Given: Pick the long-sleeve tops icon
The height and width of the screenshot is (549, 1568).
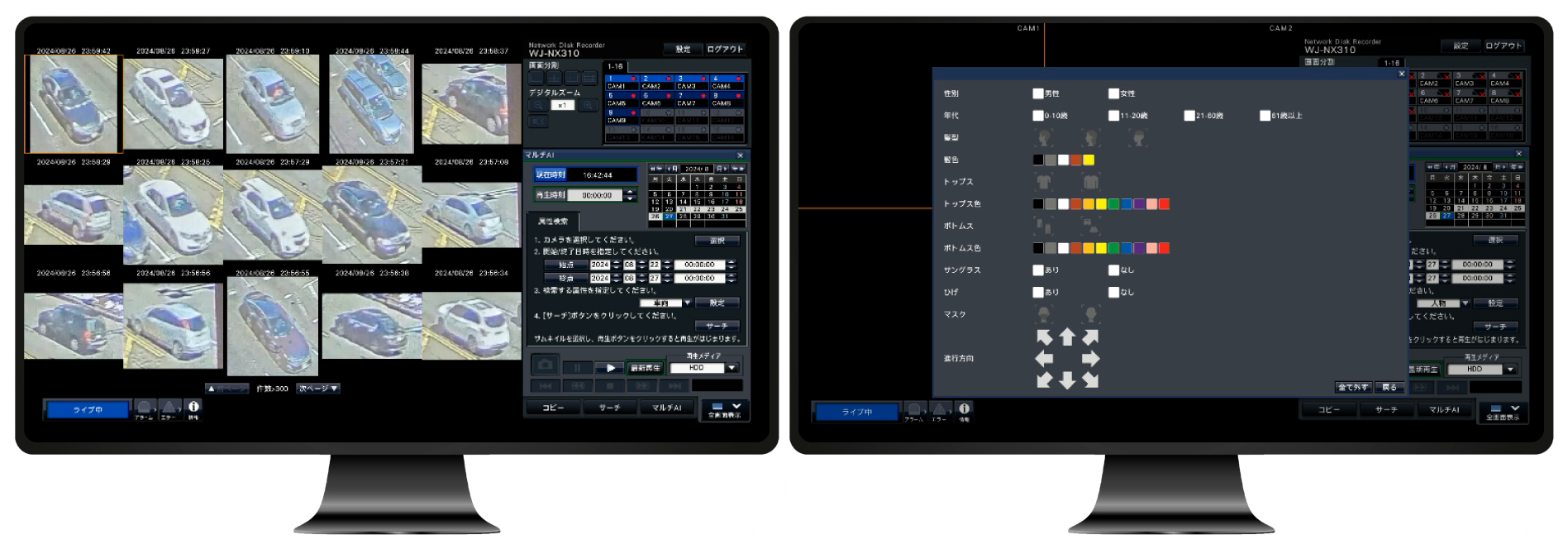Looking at the screenshot, I should 1091,182.
